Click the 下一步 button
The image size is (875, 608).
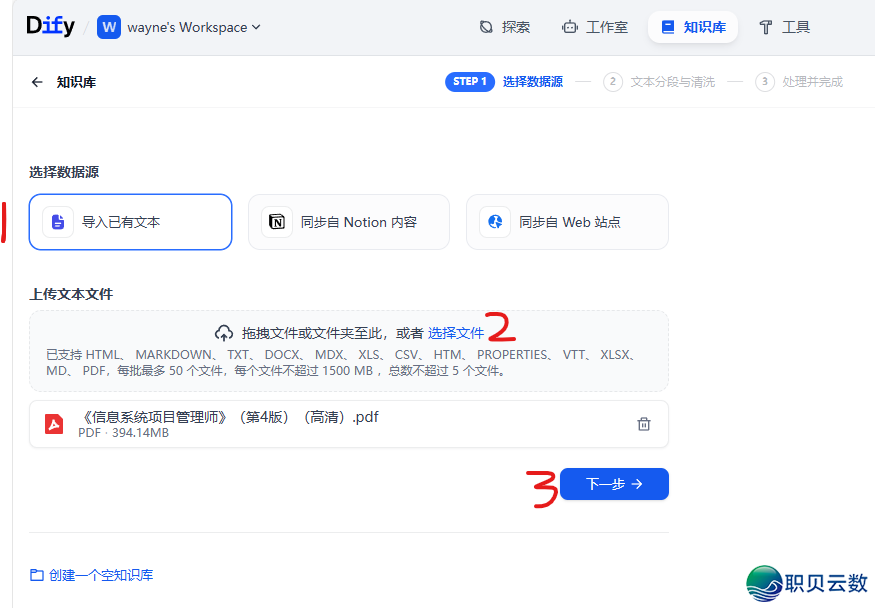coord(614,484)
